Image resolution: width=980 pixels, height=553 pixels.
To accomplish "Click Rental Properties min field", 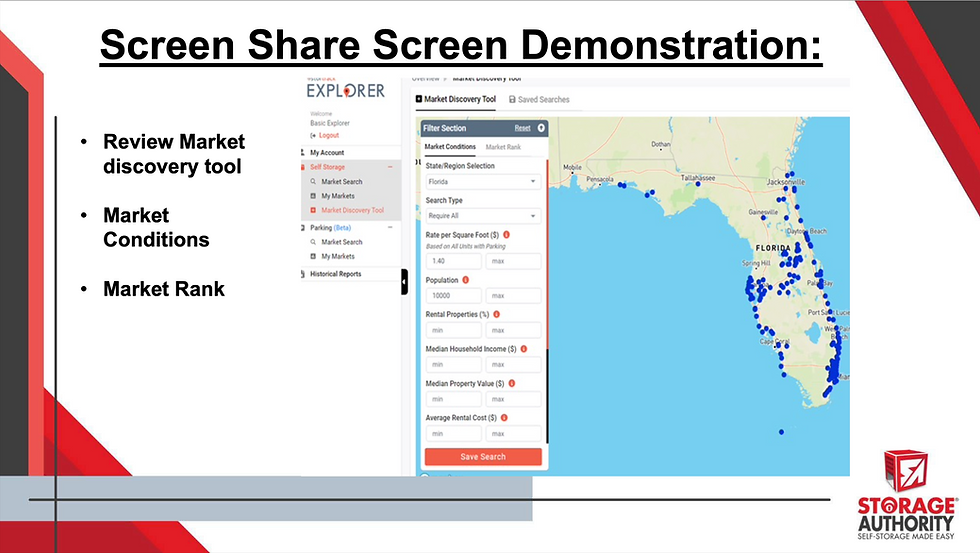I will coord(454,330).
